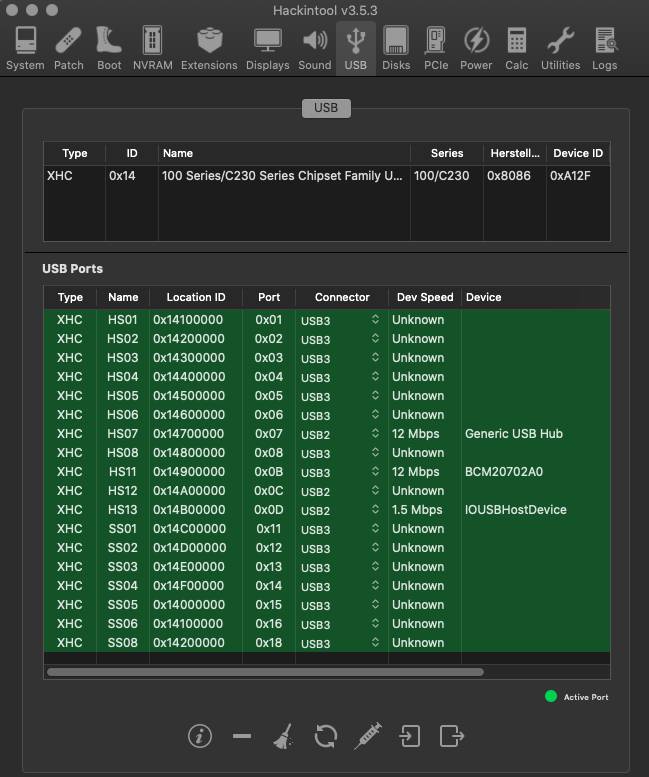Open the Patch section in toolbar
This screenshot has width=649, height=777.
coord(68,49)
